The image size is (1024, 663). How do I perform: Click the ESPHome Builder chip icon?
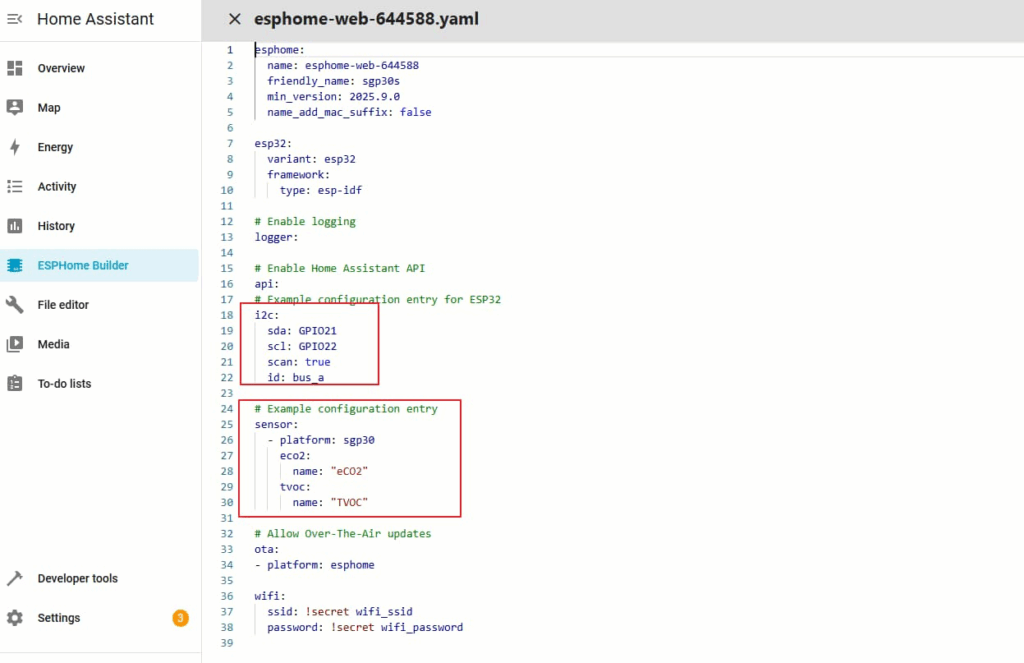[15, 266]
